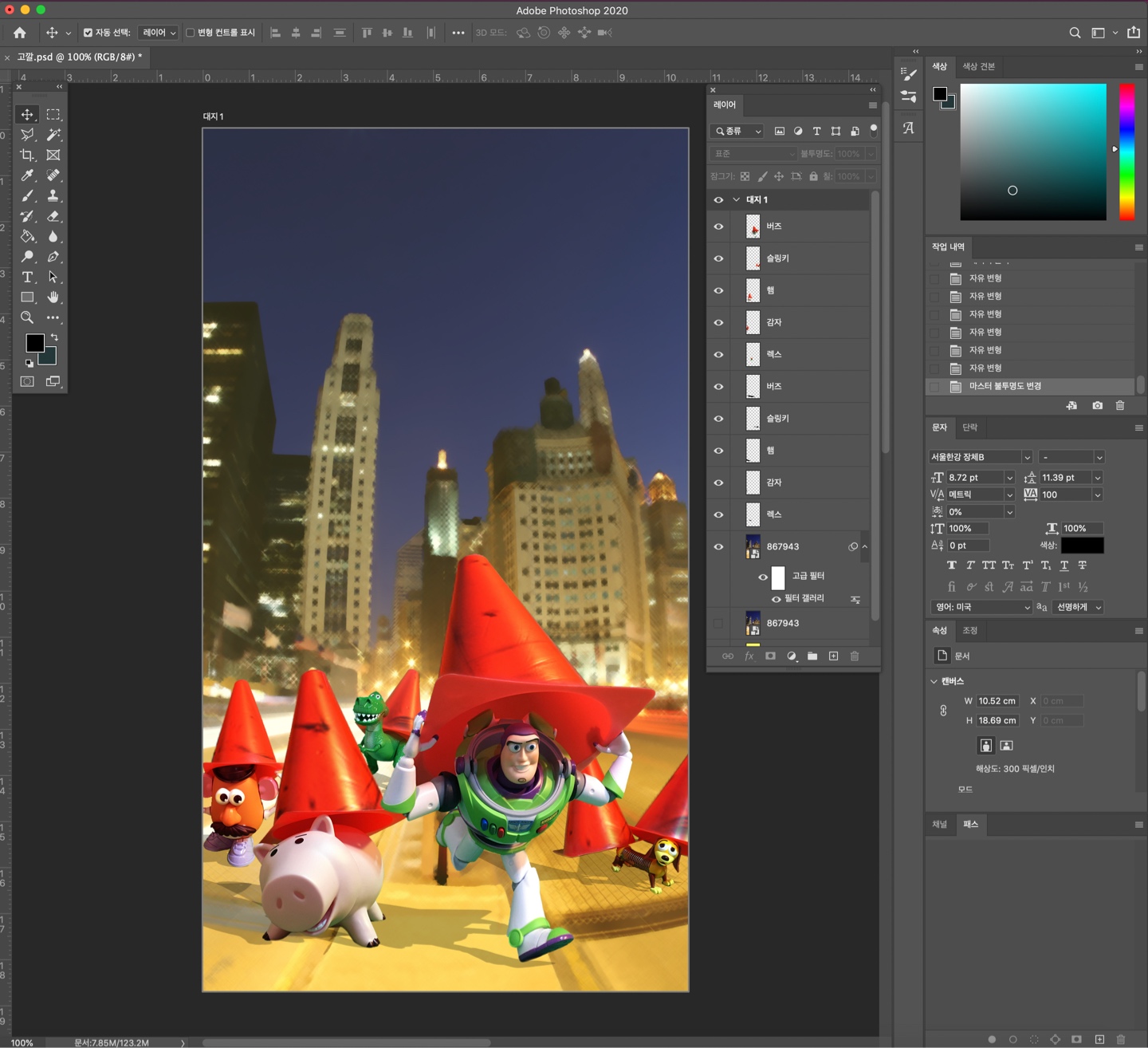
Task: Select the Paint Bucket tool
Action: (x=27, y=237)
